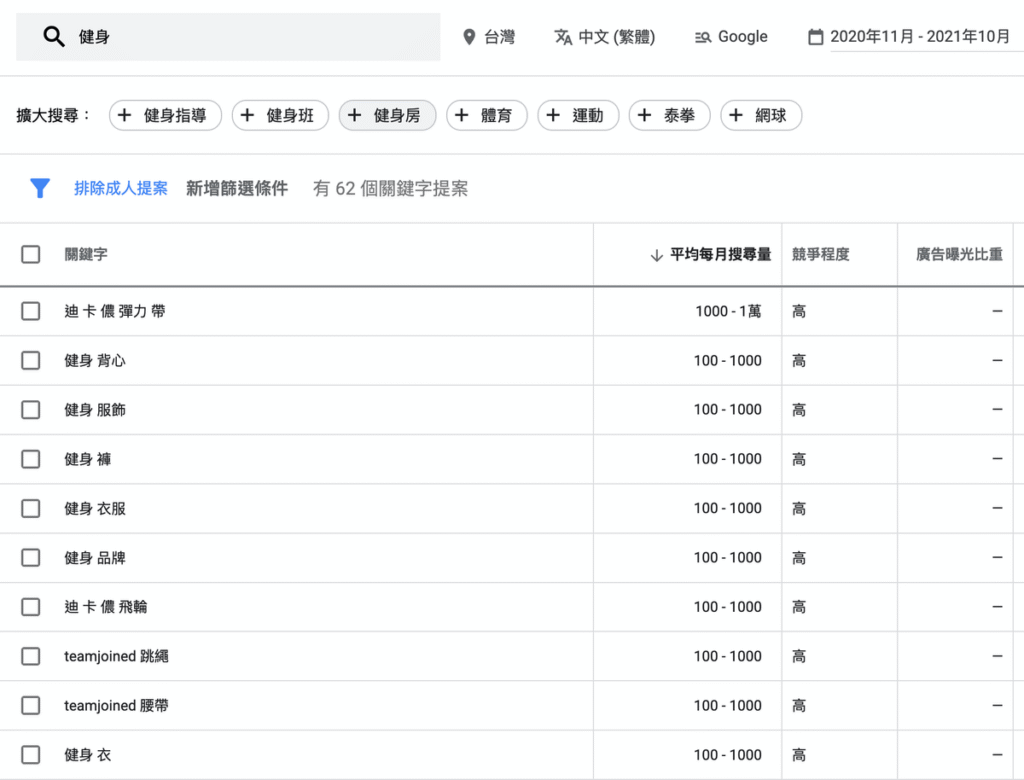Sort by the 競爭程度 column header
The width and height of the screenshot is (1024, 780).
click(x=820, y=254)
